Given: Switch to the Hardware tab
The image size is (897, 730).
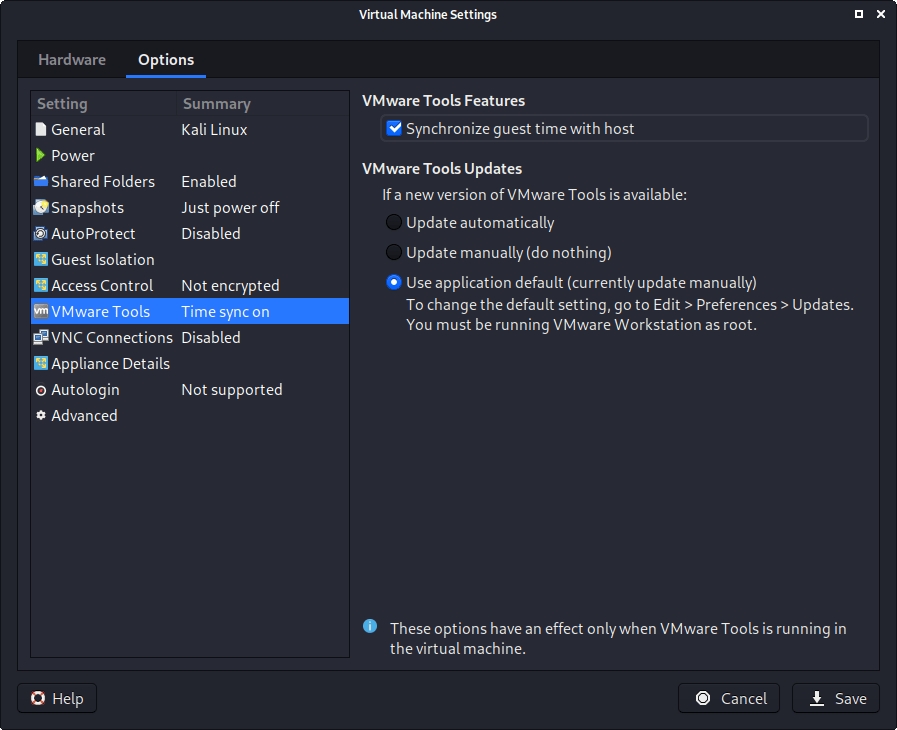Looking at the screenshot, I should coord(72,60).
